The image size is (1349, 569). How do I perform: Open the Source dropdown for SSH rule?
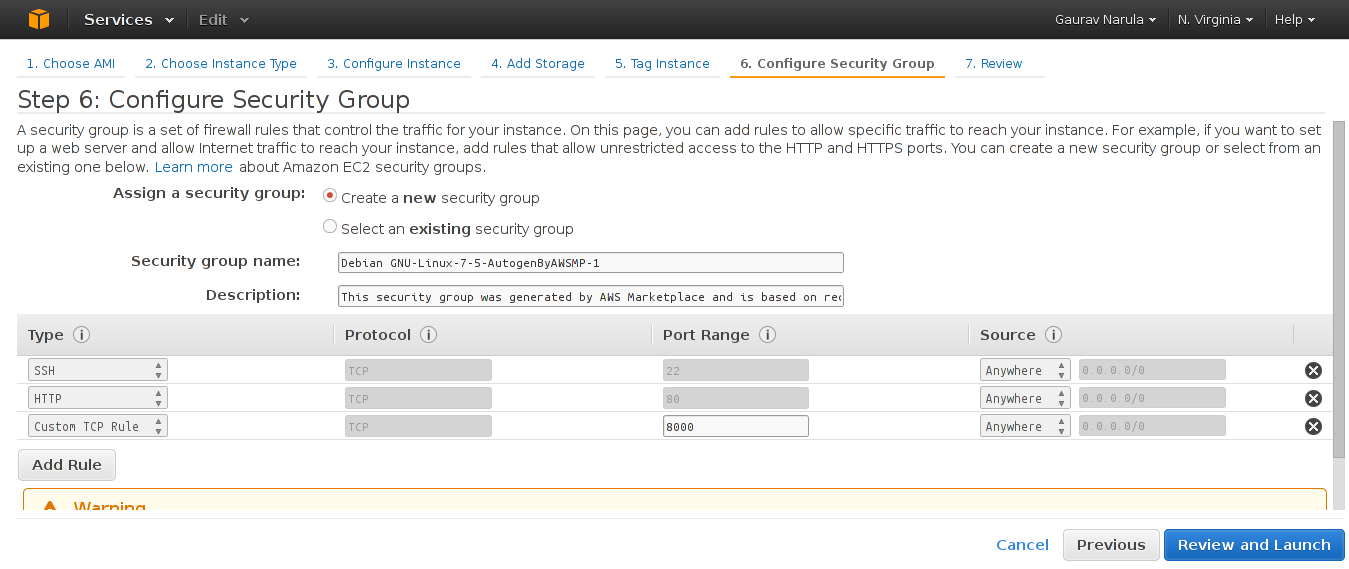[x=1024, y=370]
